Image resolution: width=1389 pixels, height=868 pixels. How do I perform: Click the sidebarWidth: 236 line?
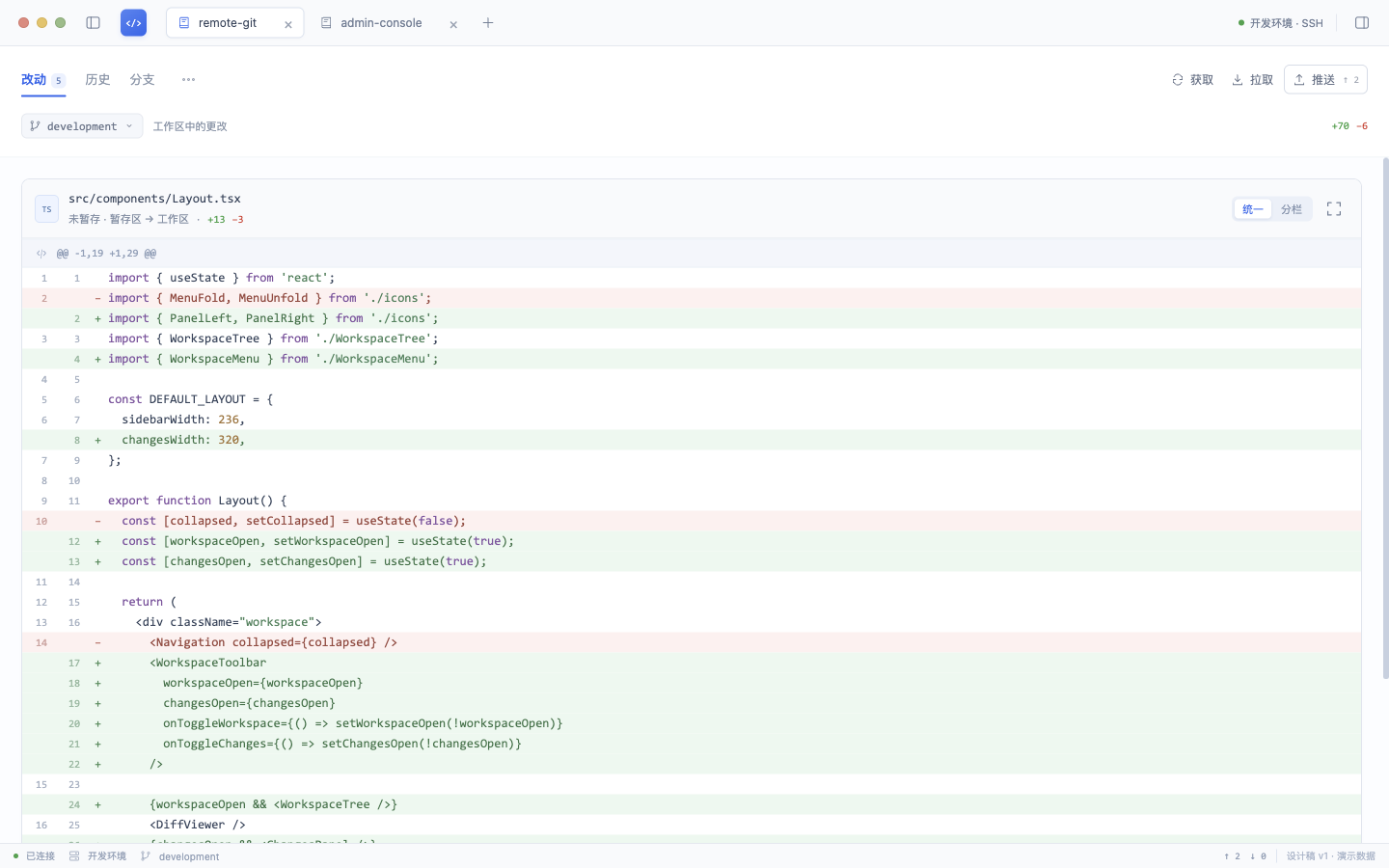click(692, 420)
